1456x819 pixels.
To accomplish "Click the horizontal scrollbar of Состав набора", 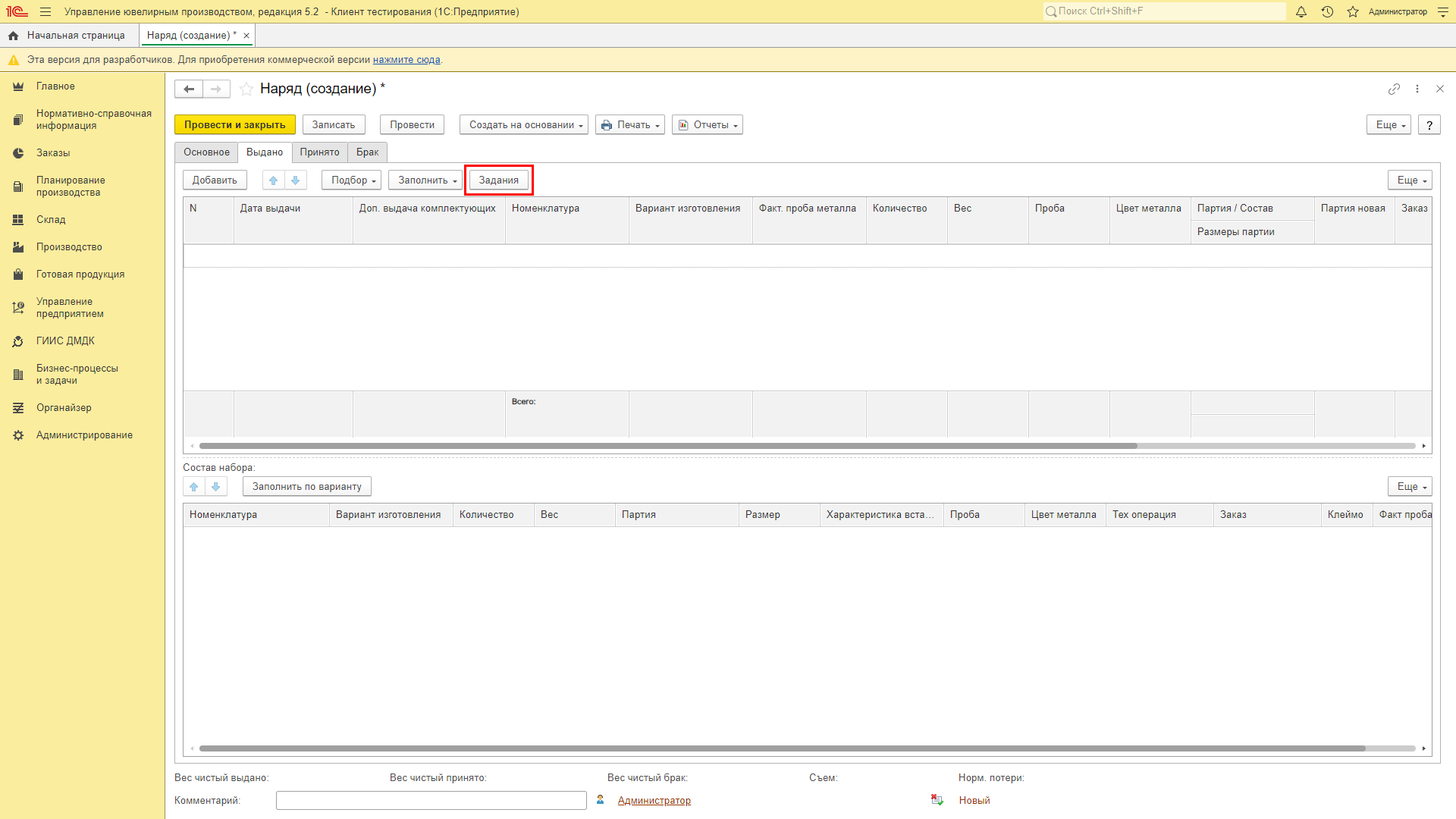I will click(x=782, y=748).
